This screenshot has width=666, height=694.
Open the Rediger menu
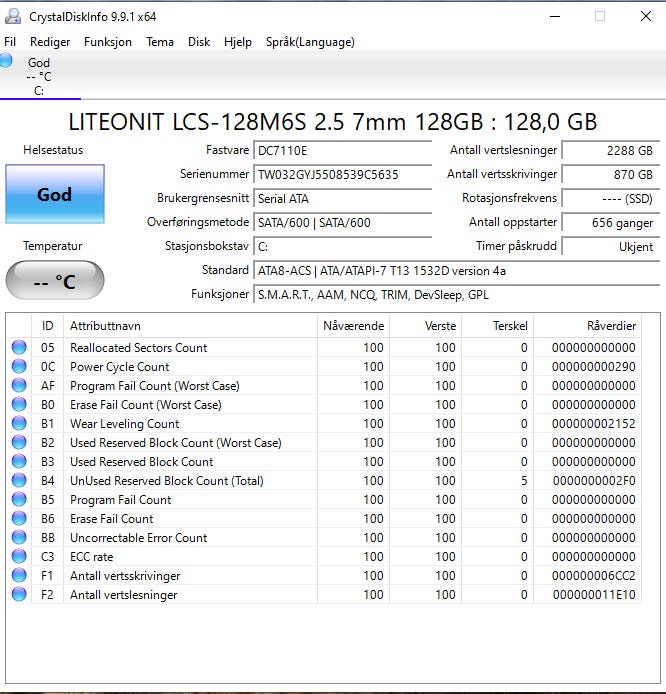[50, 42]
